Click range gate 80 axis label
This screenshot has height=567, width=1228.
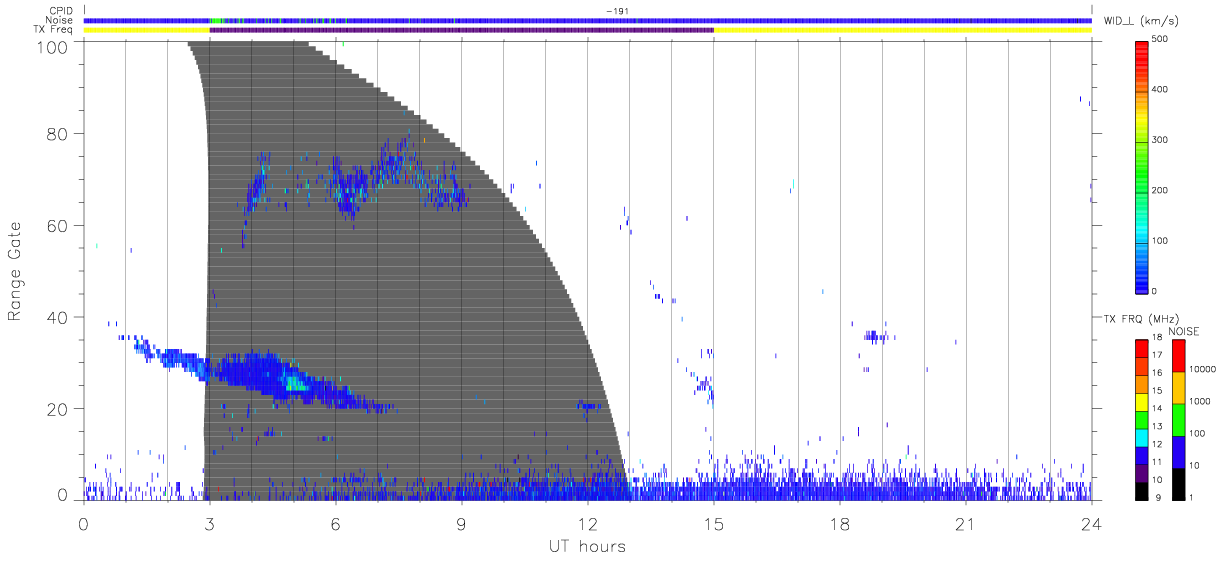coord(58,133)
